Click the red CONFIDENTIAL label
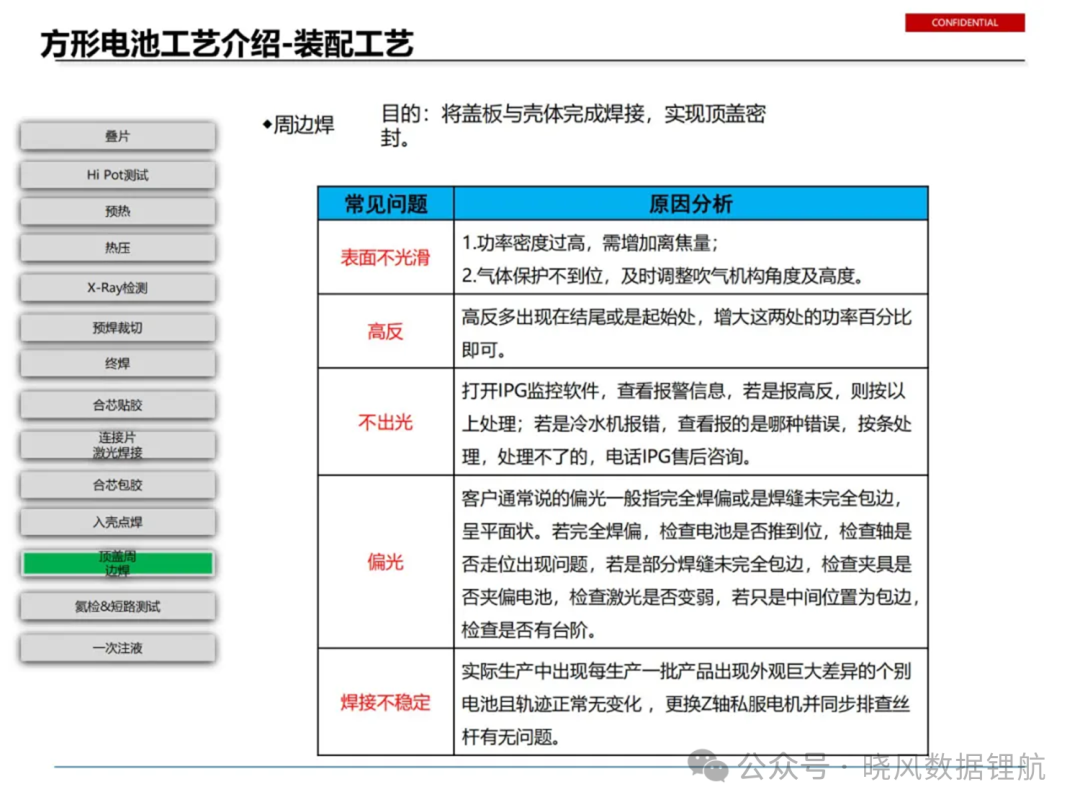Screen dimensions: 1080x810 (x=964, y=23)
